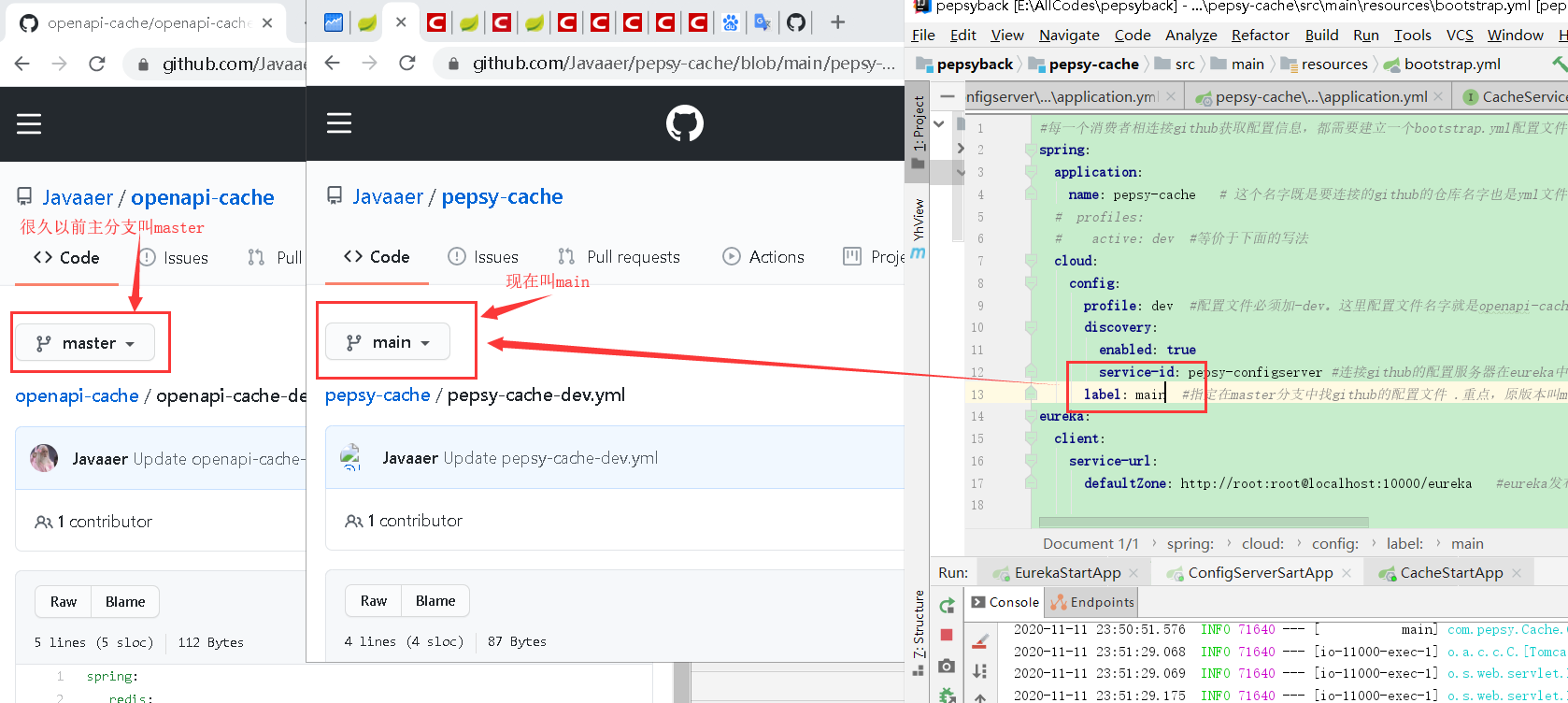Select the ConfigServerSartApp run tab
This screenshot has height=703, width=1568.
[1260, 573]
